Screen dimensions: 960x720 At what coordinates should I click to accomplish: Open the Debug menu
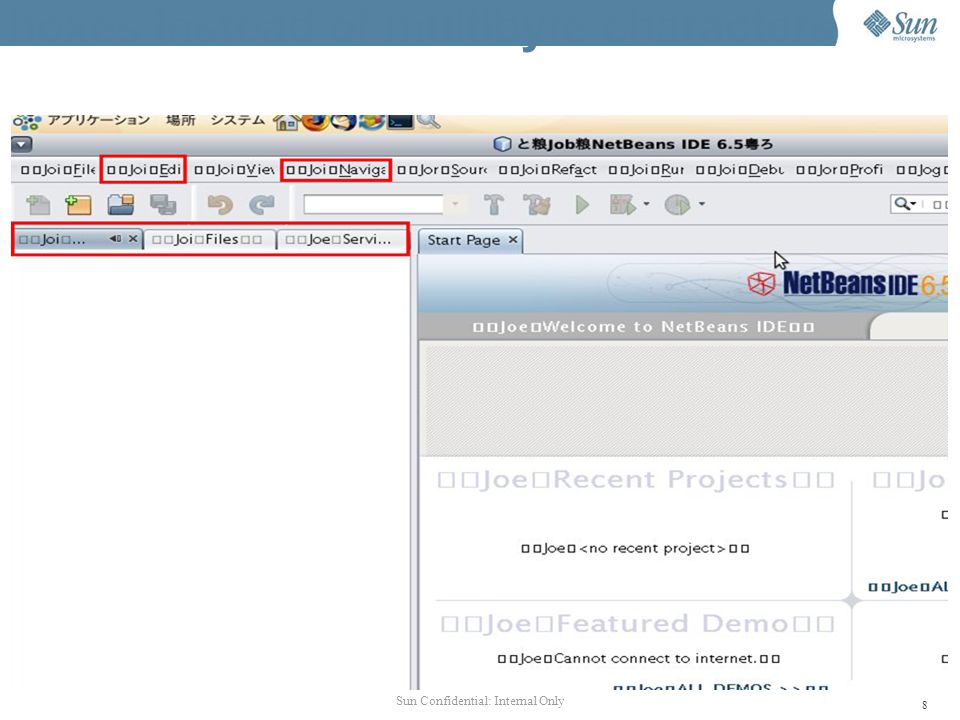740,170
